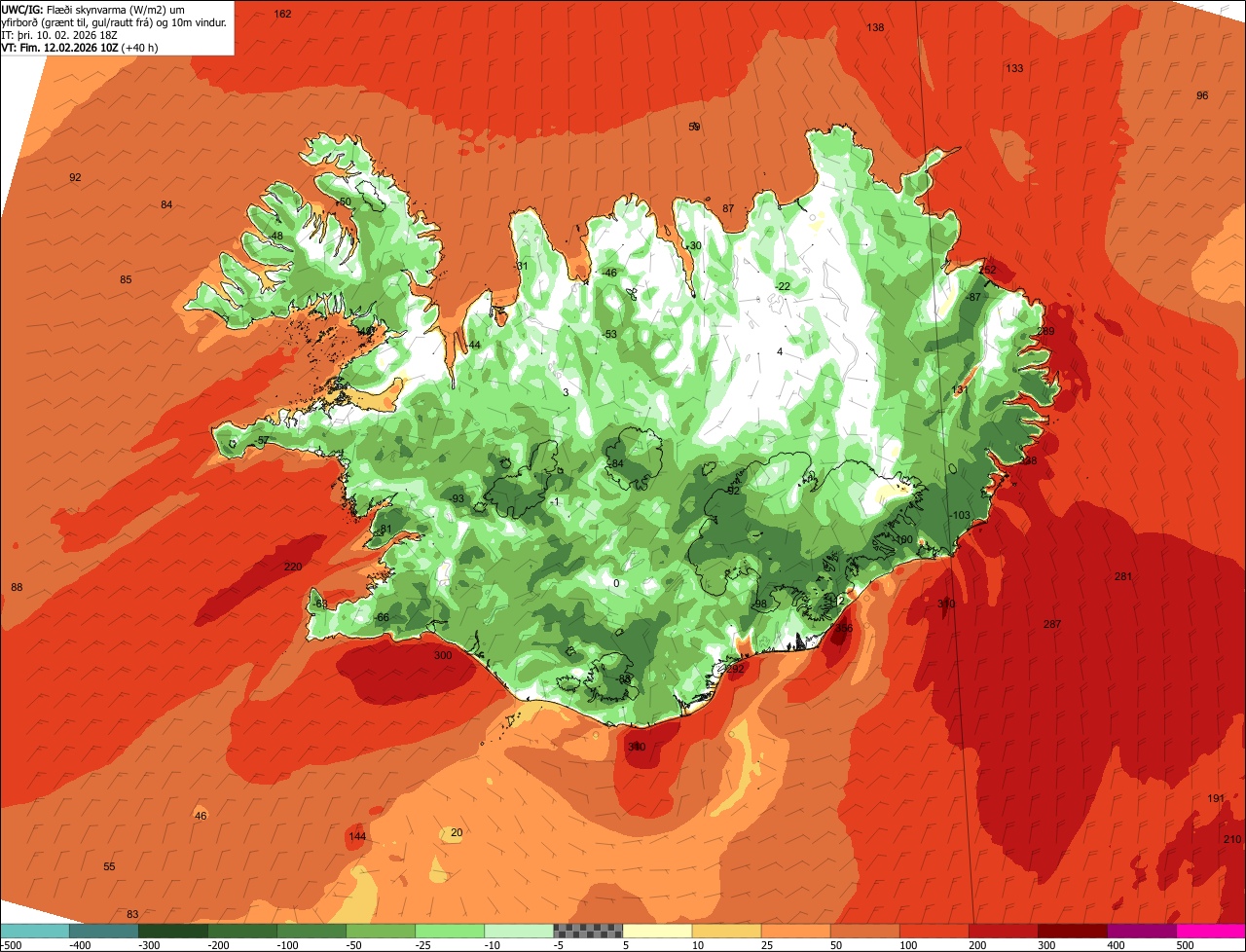
Task: Click the map value 92 west of the Westfjords
Action: (x=75, y=177)
